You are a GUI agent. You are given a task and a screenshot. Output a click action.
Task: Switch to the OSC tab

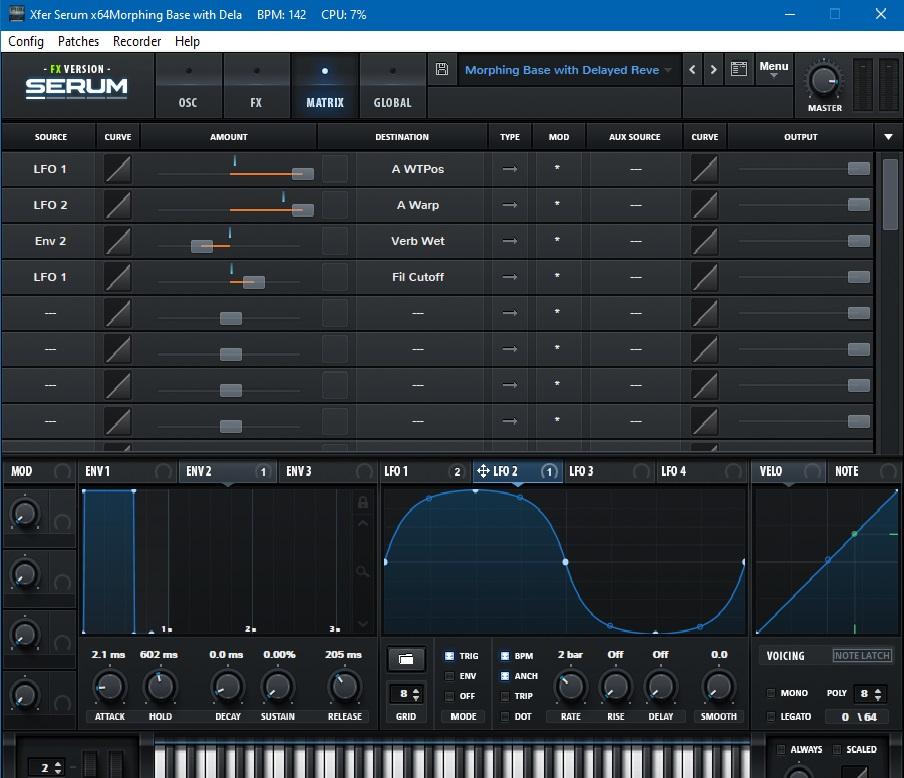click(188, 86)
